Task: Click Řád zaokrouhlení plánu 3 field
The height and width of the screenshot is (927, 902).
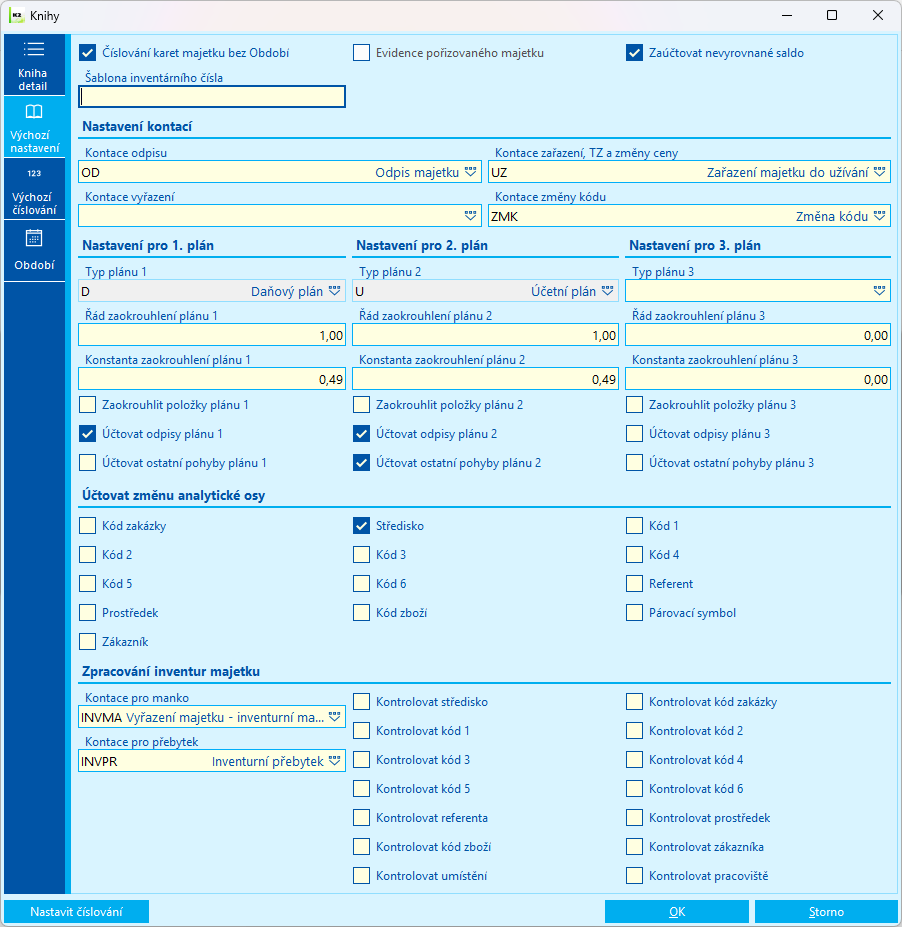Action: tap(758, 335)
